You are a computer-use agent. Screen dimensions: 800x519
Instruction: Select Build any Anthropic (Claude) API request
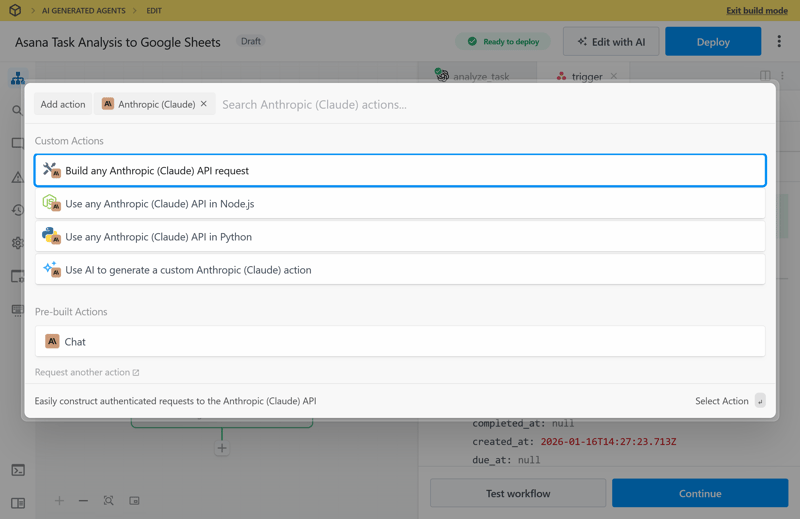pyautogui.click(x=400, y=171)
